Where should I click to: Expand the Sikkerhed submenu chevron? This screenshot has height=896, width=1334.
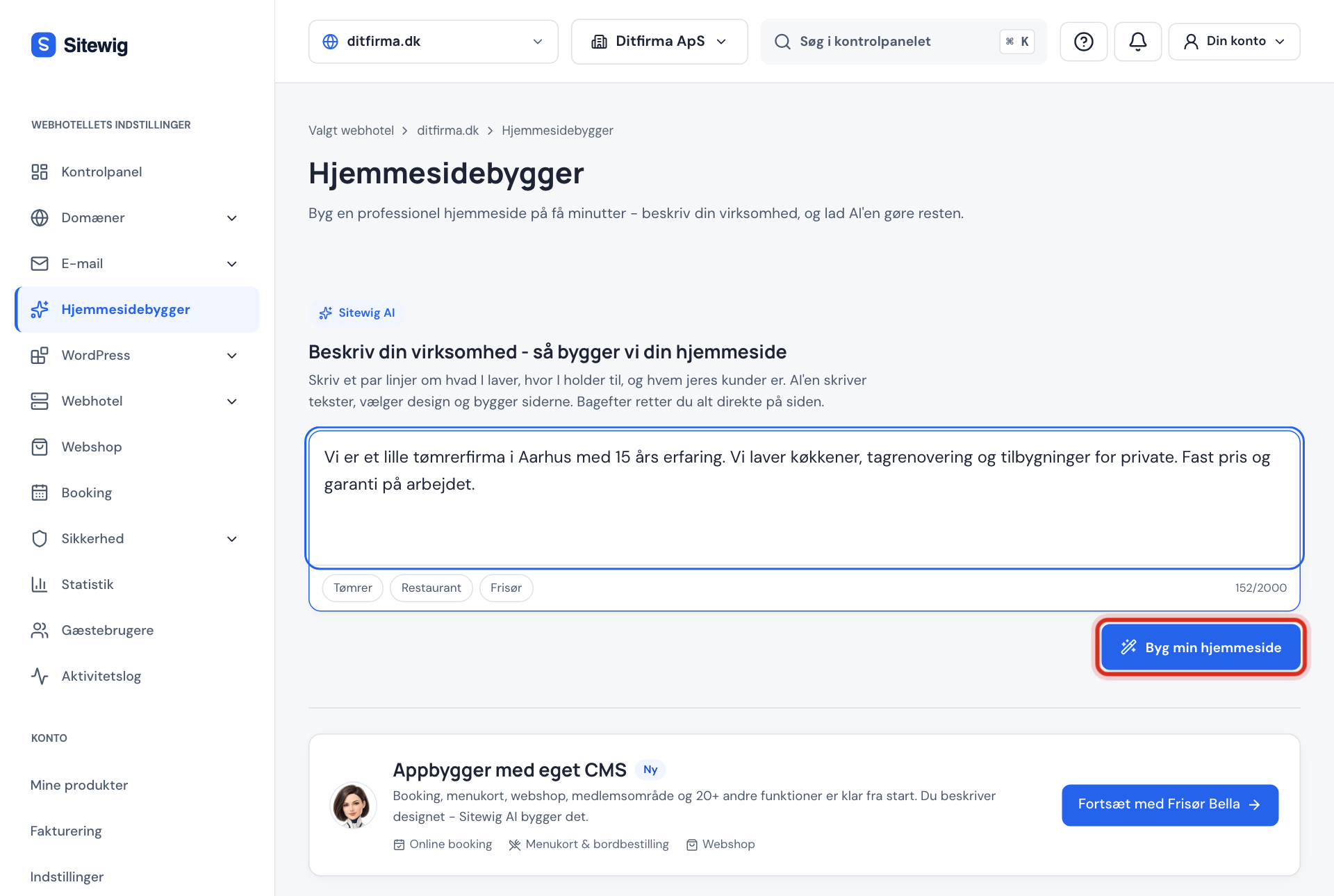(232, 539)
